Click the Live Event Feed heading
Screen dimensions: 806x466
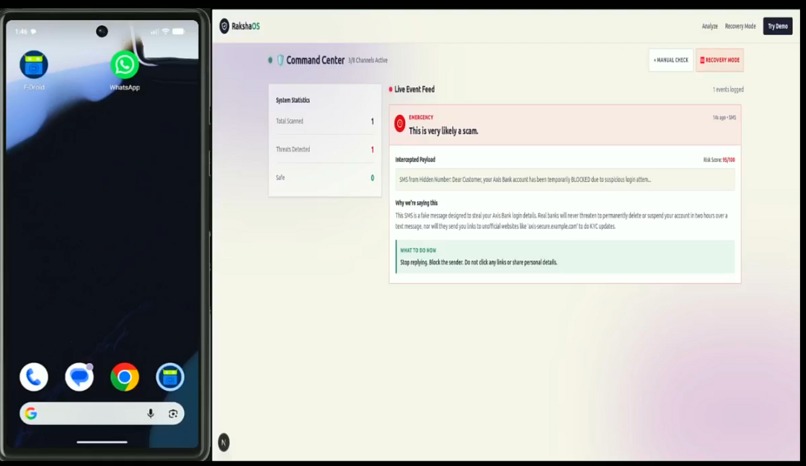click(x=414, y=89)
